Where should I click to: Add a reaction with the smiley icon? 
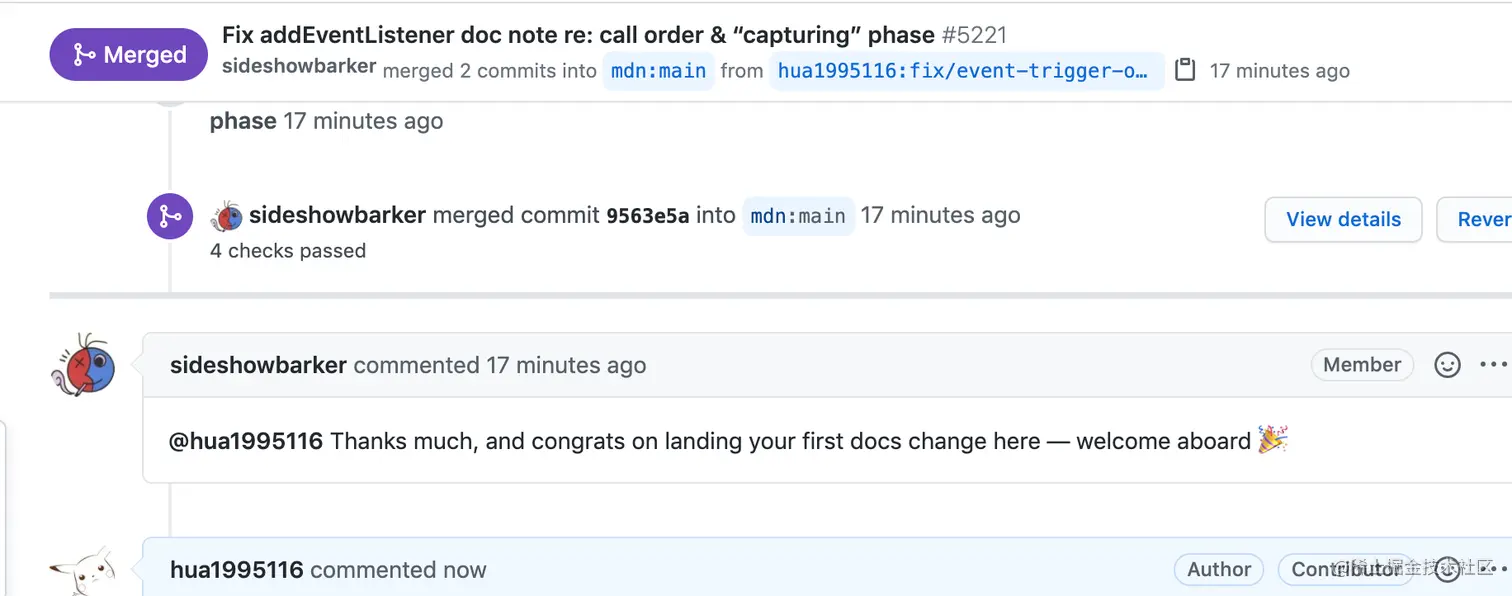click(1447, 365)
